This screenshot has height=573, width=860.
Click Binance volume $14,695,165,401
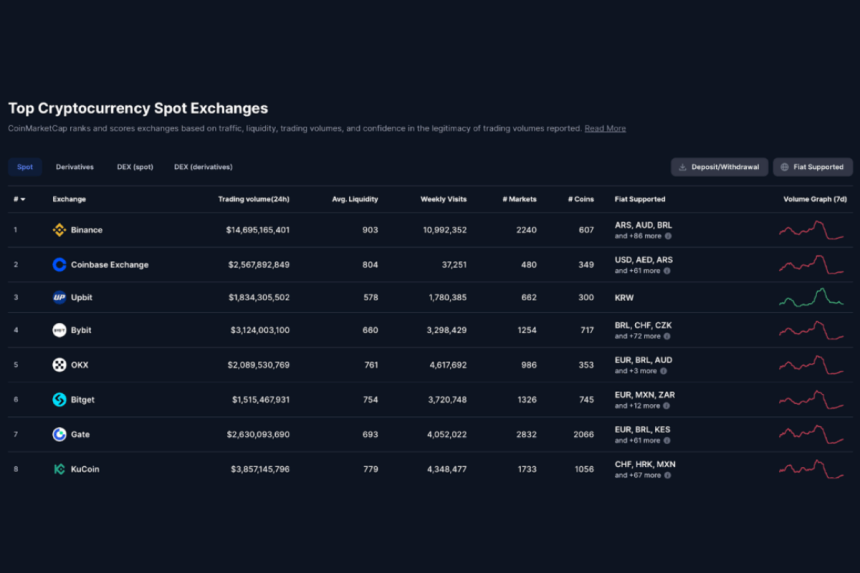pos(258,230)
